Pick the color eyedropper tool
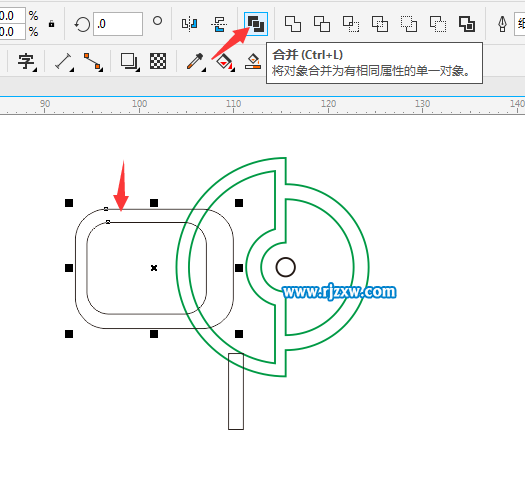525x488 pixels. coord(196,62)
